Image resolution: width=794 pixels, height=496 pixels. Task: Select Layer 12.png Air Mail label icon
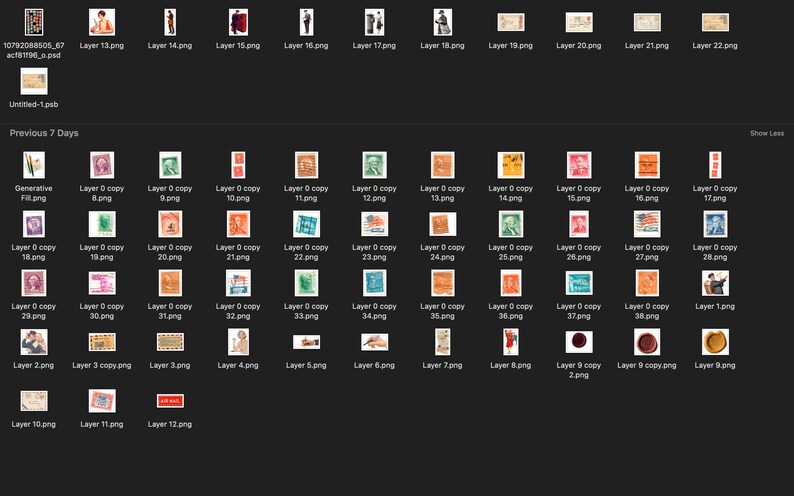pyautogui.click(x=170, y=401)
